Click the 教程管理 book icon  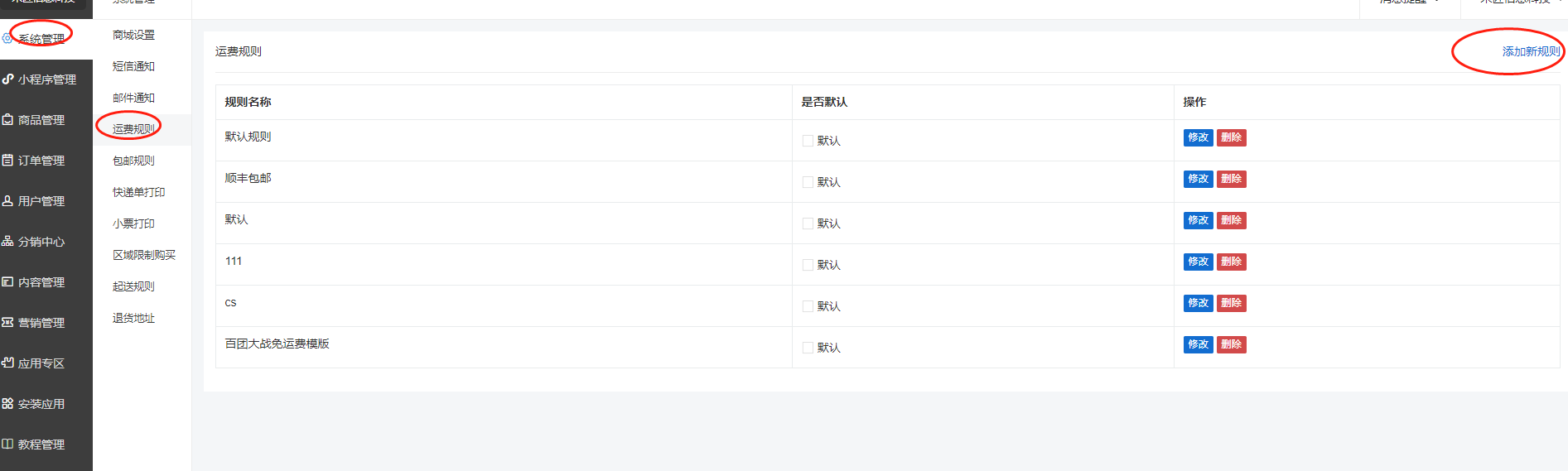[7, 444]
